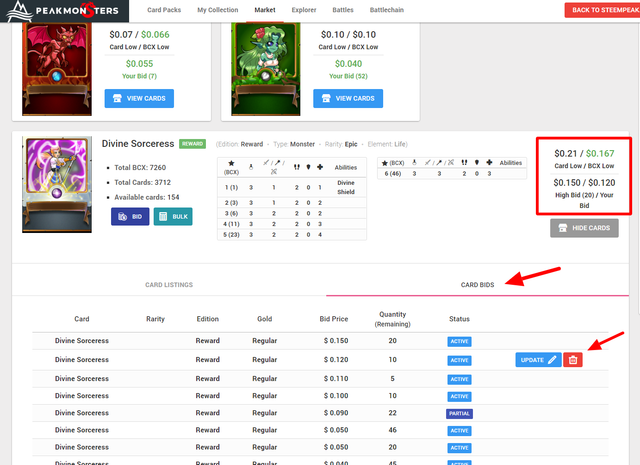Select the Card Bids tab
The image size is (640, 465).
(477, 285)
